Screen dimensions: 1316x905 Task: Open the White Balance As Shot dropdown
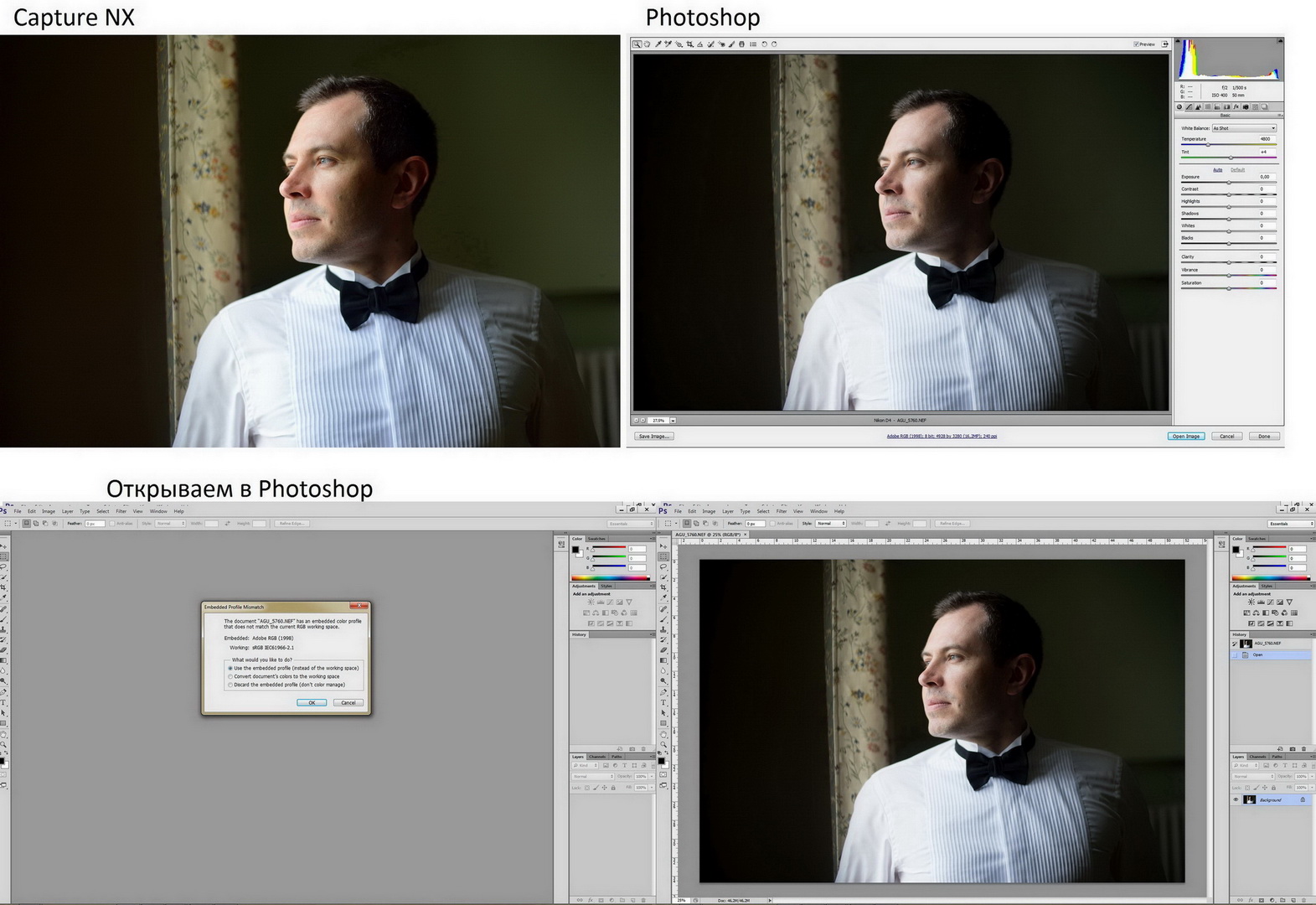click(x=1244, y=128)
